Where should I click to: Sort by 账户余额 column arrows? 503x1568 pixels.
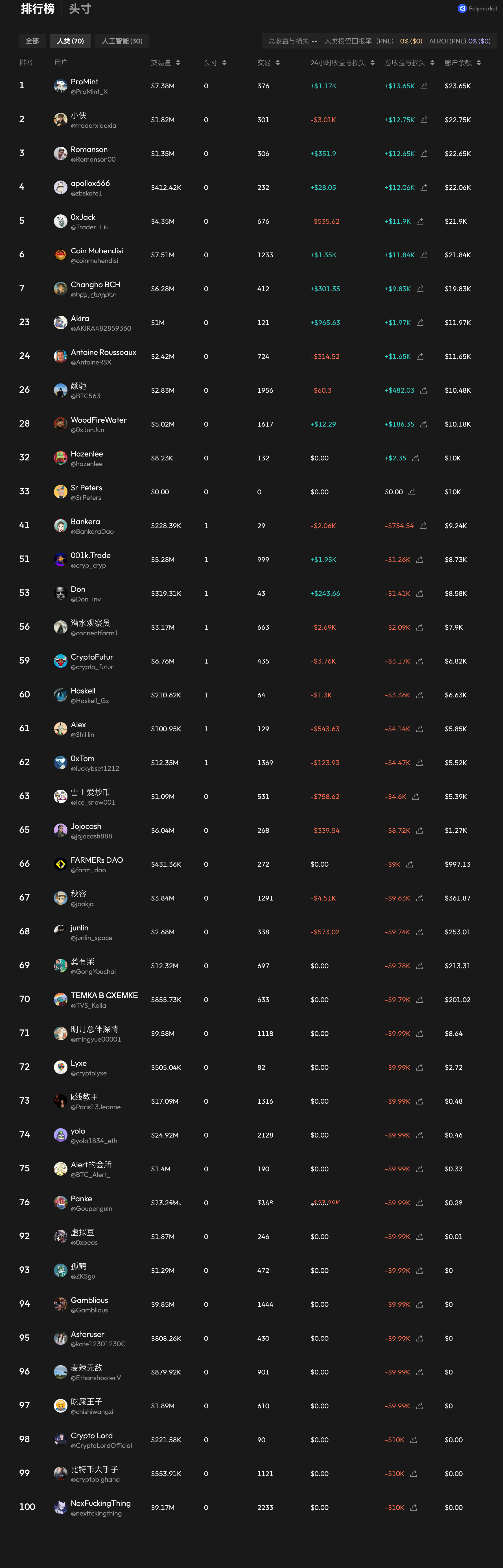[x=479, y=63]
